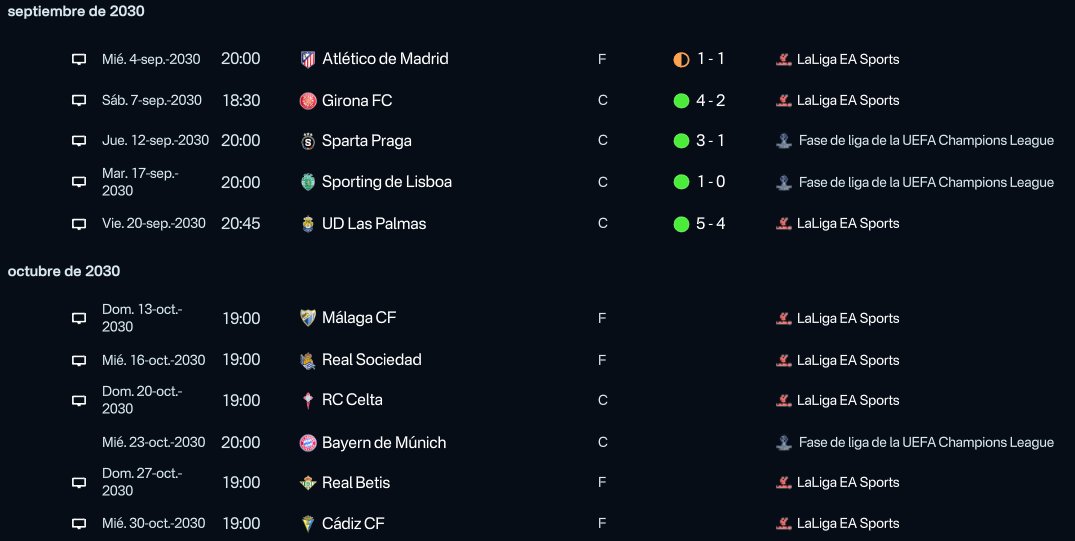This screenshot has width=1075, height=541.
Task: View the 4 - 2 match result against Girona
Action: pyautogui.click(x=710, y=100)
